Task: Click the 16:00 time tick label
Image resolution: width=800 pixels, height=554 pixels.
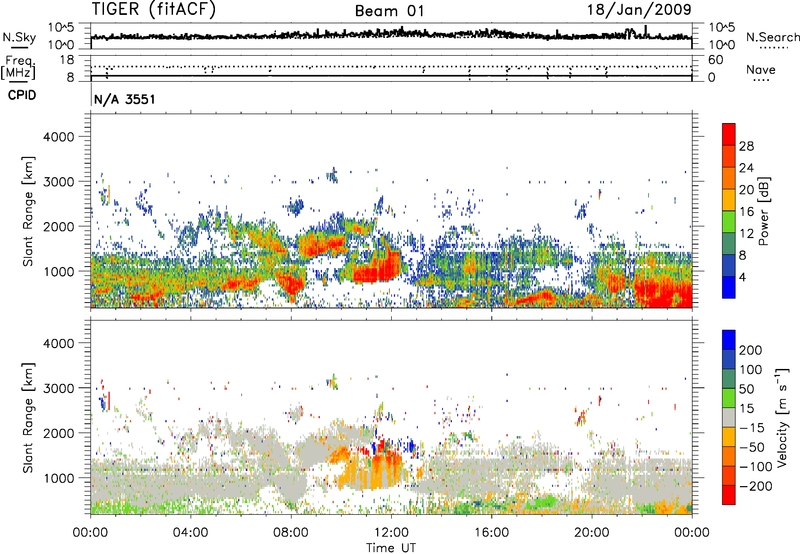Action: (491, 533)
